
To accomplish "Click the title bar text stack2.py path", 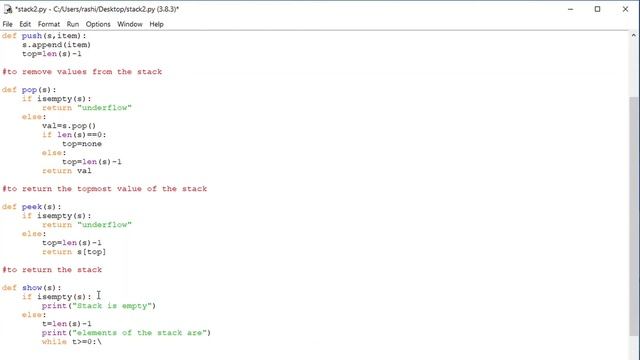I will pyautogui.click(x=97, y=9).
